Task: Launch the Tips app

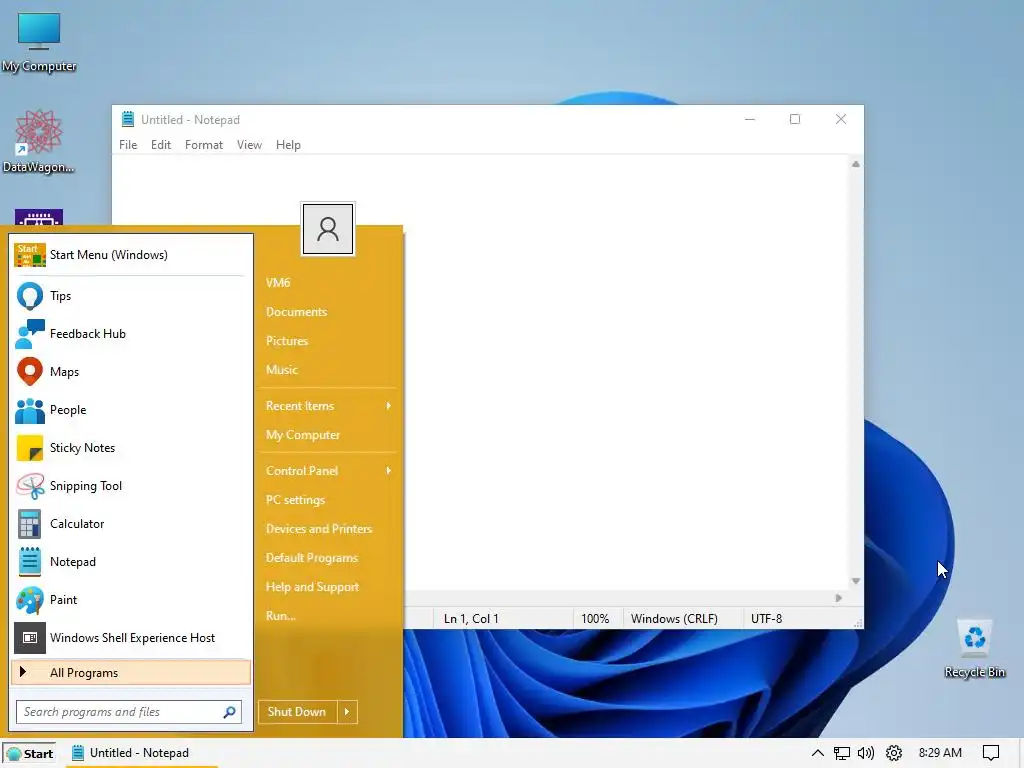Action: [131, 296]
